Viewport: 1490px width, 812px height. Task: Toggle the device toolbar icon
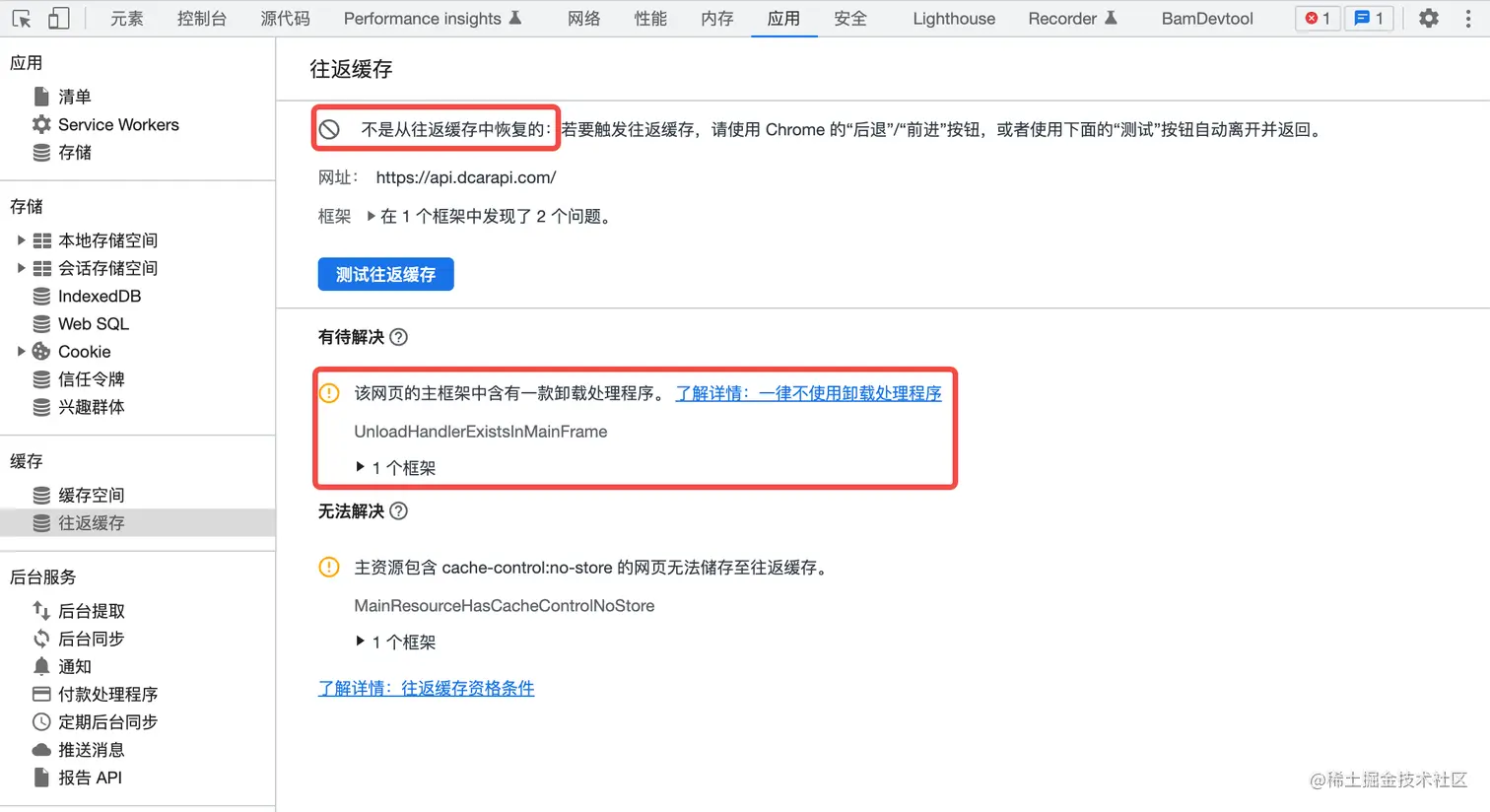pos(59,18)
